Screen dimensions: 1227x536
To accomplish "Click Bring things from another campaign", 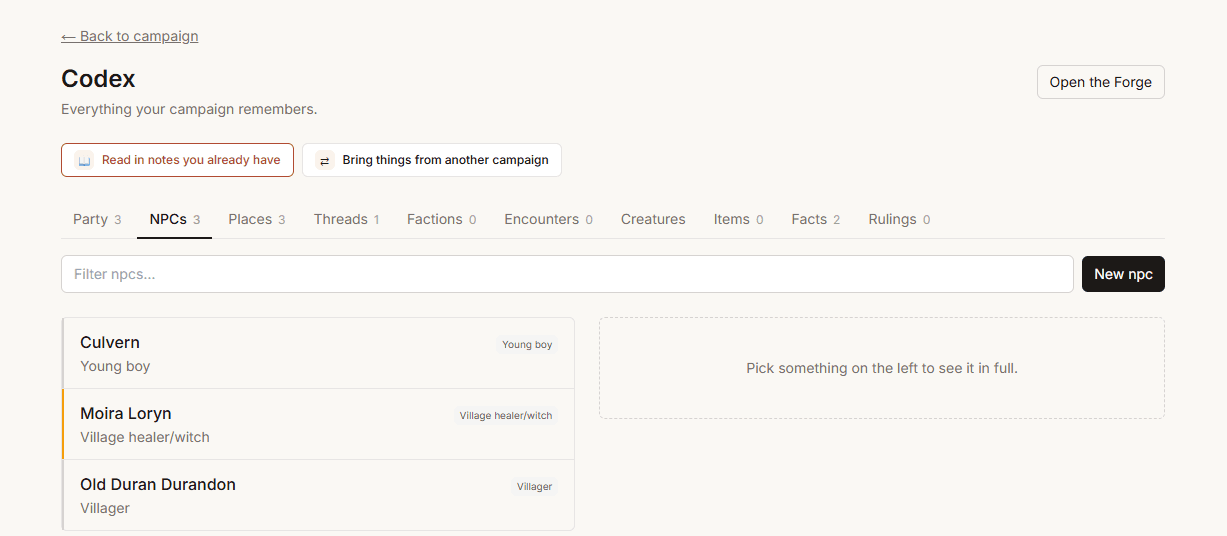I will coord(432,160).
